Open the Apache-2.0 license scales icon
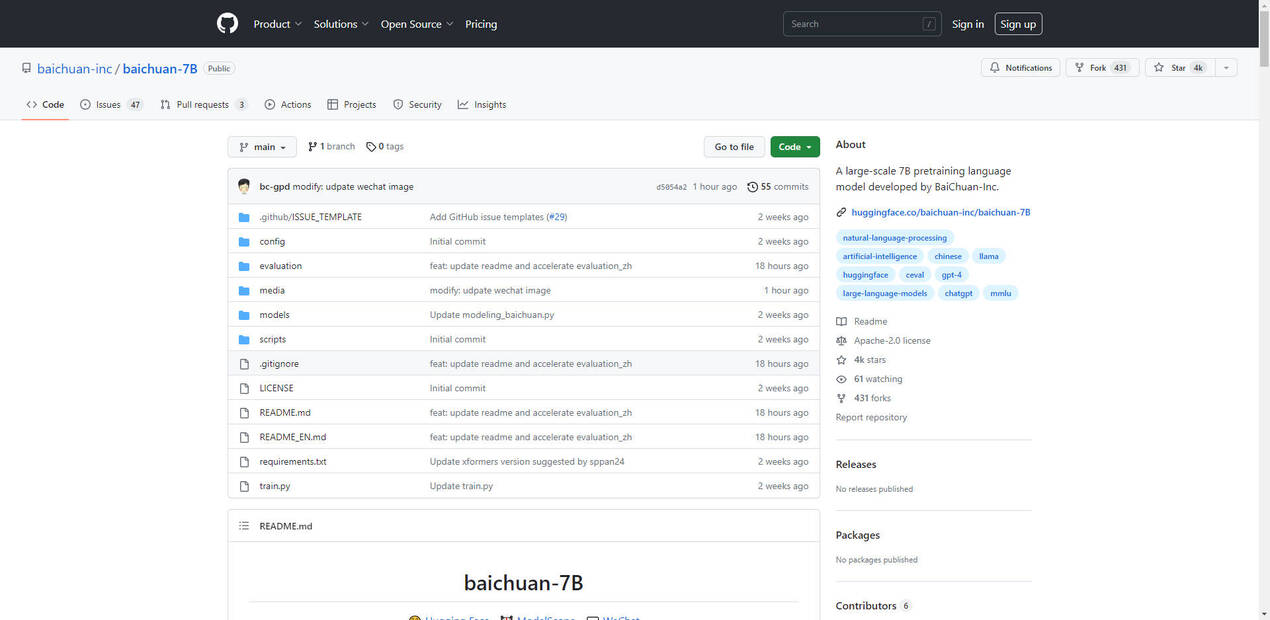 pos(841,340)
